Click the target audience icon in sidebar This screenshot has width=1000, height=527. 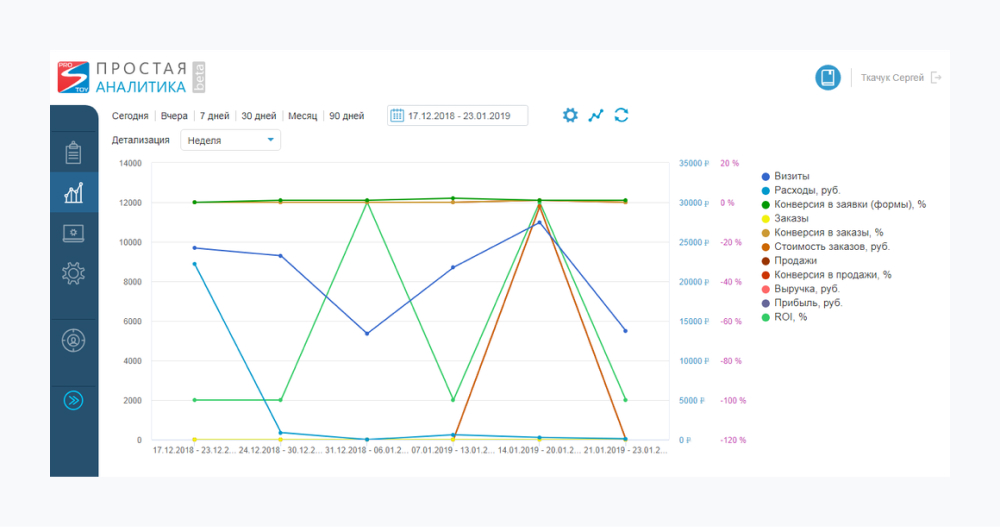click(x=73, y=340)
